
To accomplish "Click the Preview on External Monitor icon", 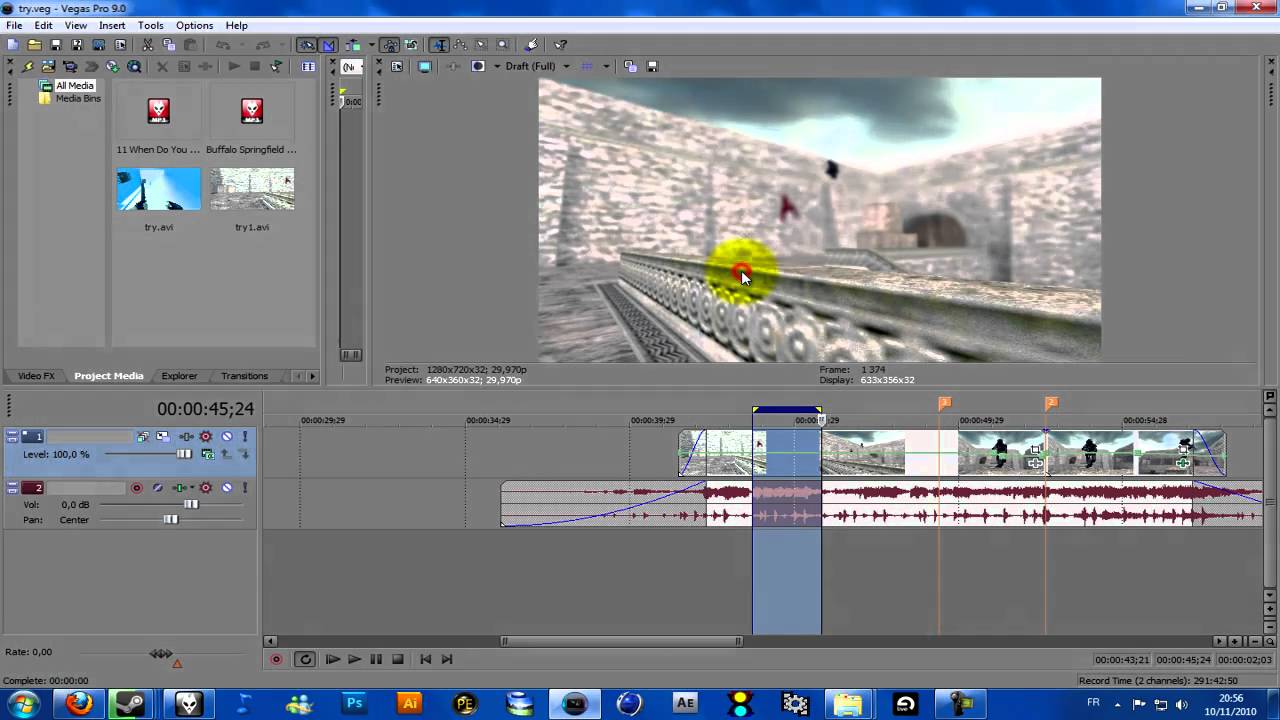I will coord(425,67).
